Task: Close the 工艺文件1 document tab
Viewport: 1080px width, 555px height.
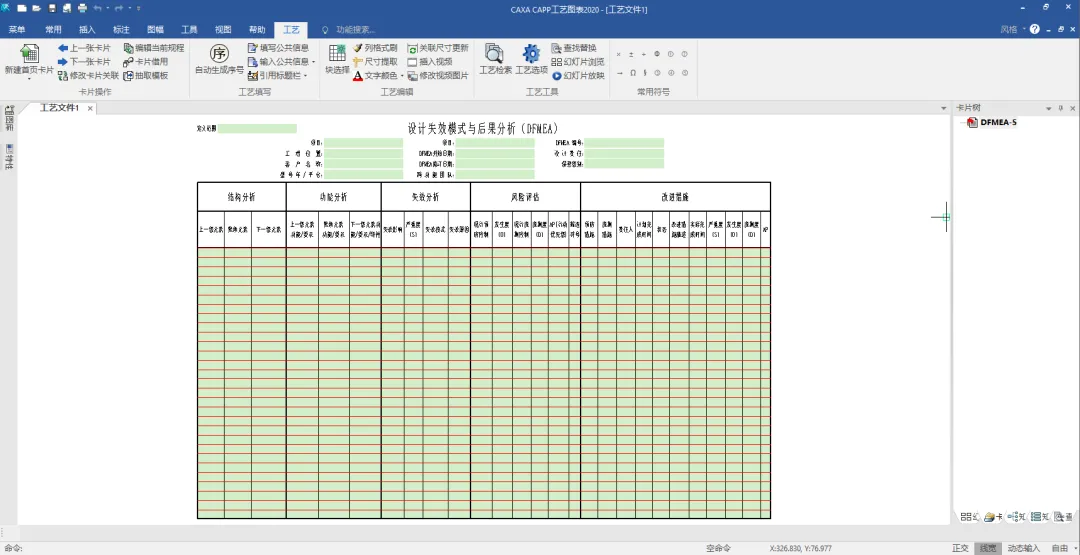Action: pos(90,109)
